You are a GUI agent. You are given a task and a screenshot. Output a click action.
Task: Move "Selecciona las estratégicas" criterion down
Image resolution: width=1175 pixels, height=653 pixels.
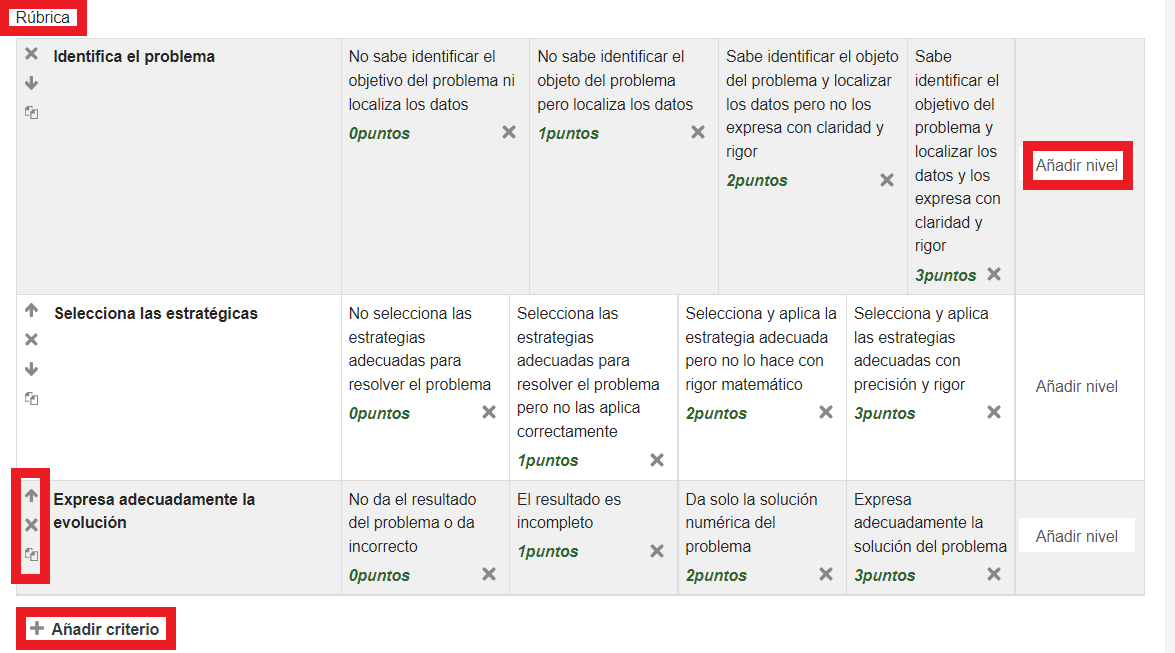31,369
